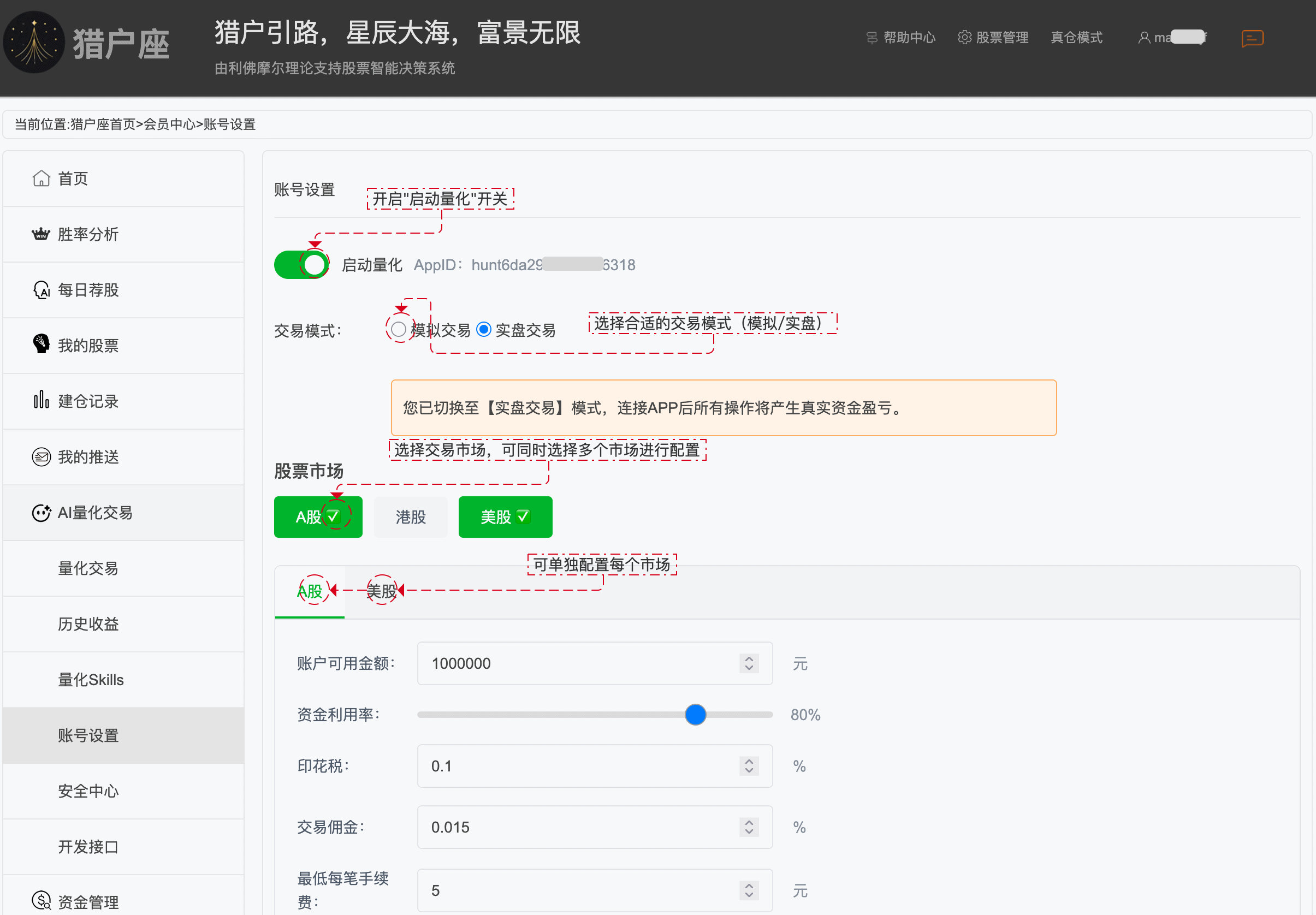
Task: Collapse the AI量化交易 menu group
Action: click(x=123, y=513)
